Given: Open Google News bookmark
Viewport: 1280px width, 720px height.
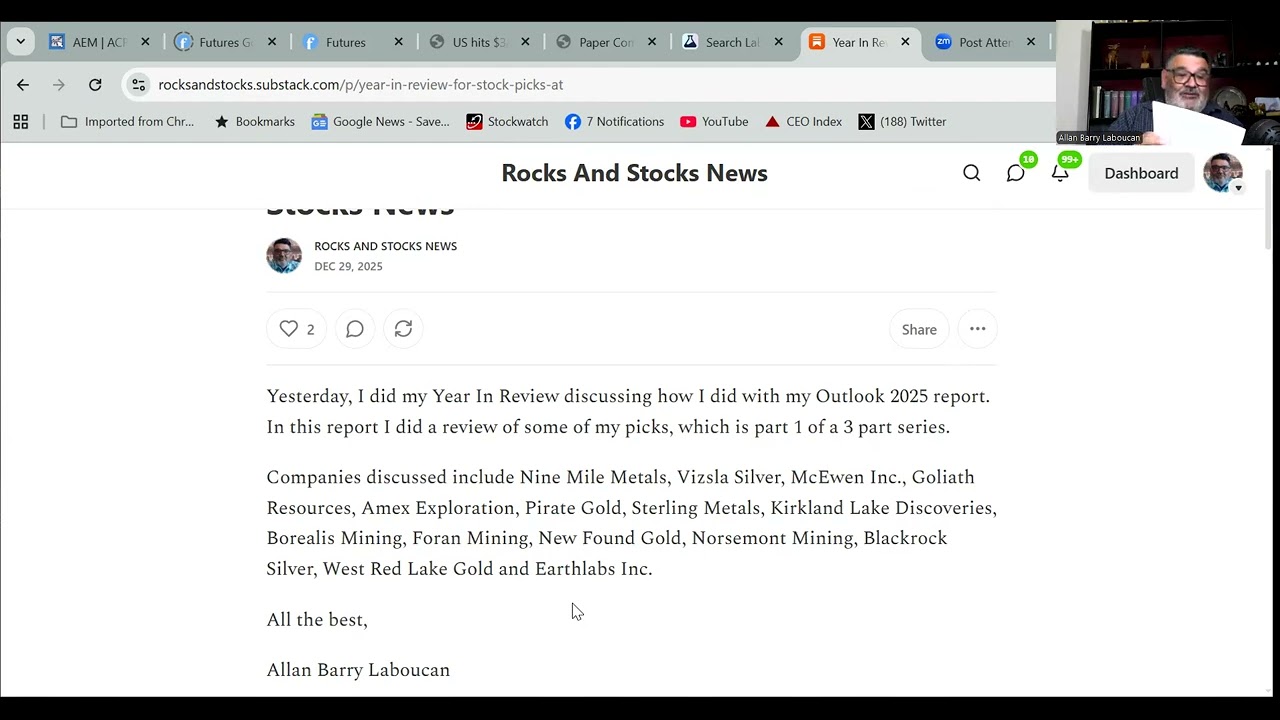Looking at the screenshot, I should click(381, 122).
